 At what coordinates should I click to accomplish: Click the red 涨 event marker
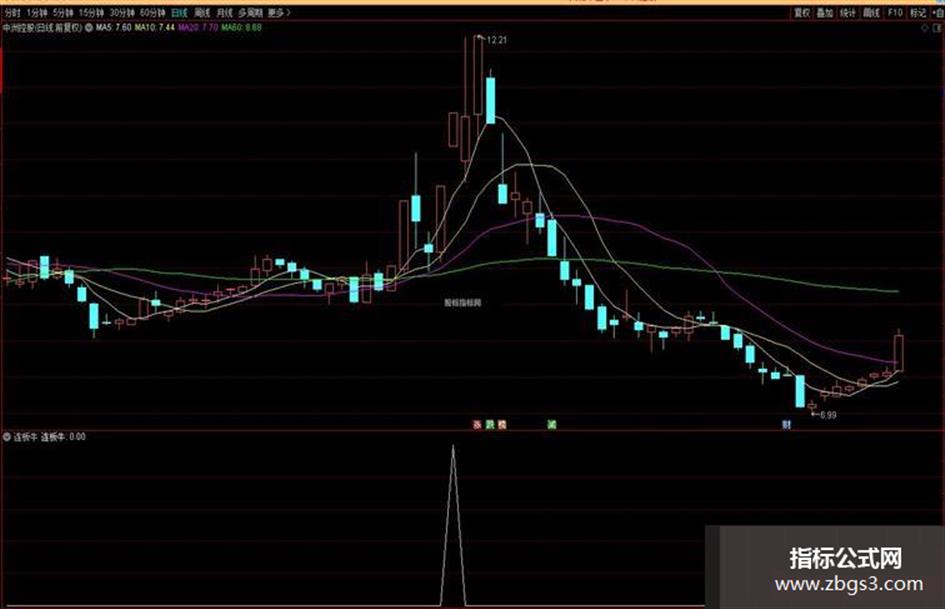point(477,424)
